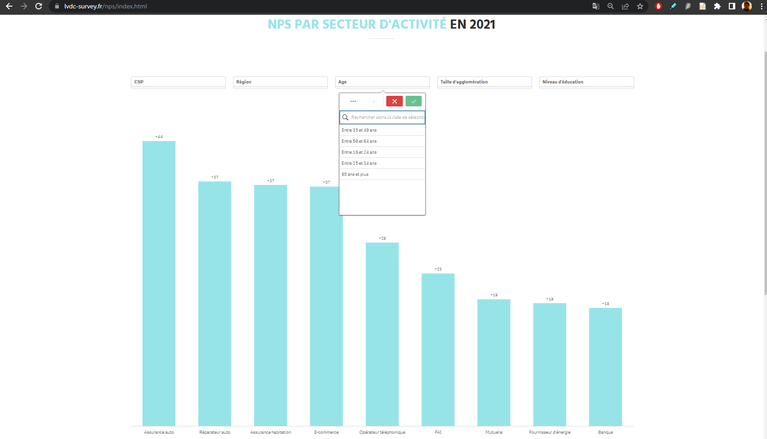This screenshot has width=767, height=439.
Task: Select 'Entre 18 et 24 ans' option
Action: [x=382, y=152]
